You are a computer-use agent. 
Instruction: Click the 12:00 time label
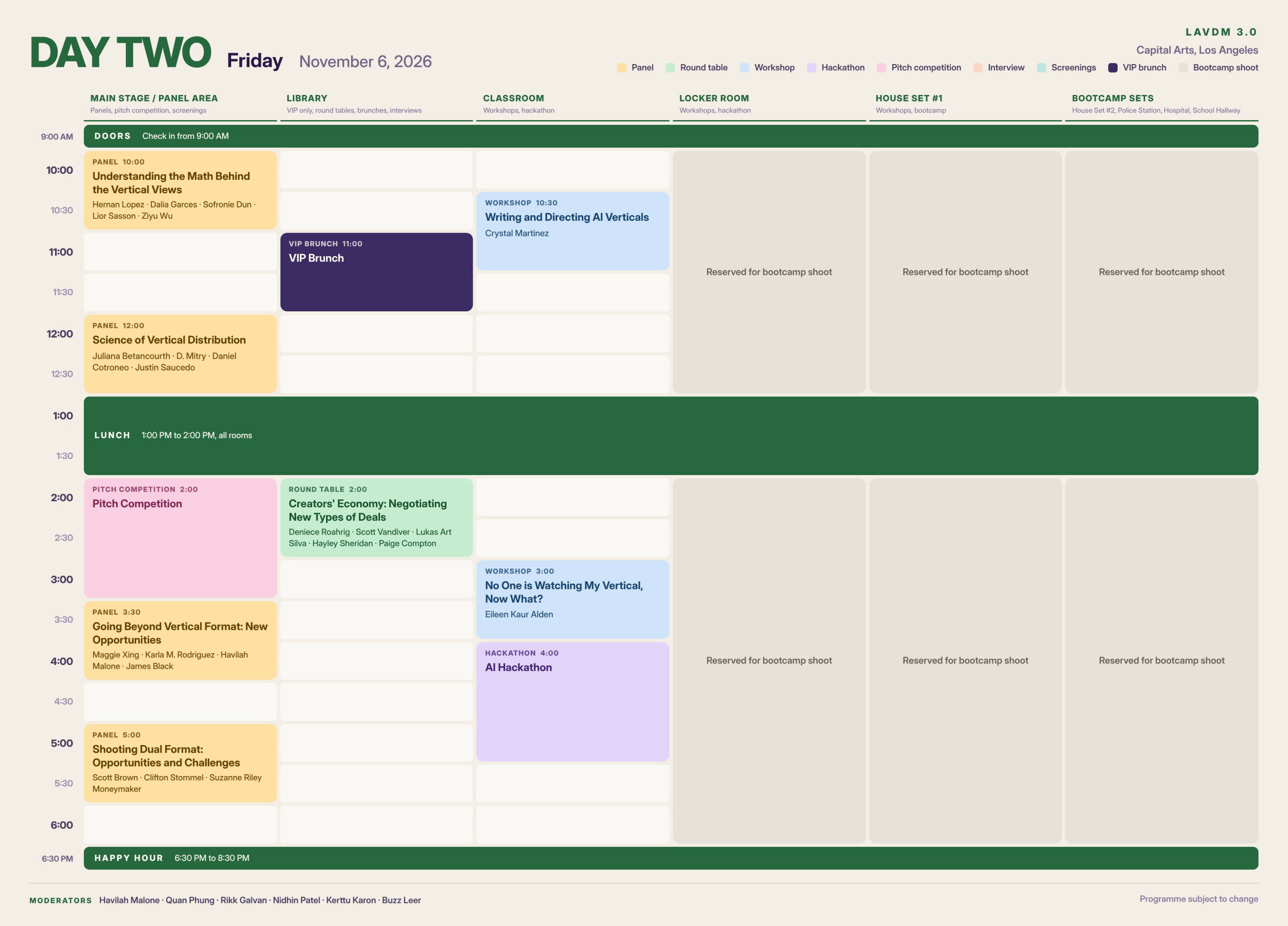pos(60,334)
